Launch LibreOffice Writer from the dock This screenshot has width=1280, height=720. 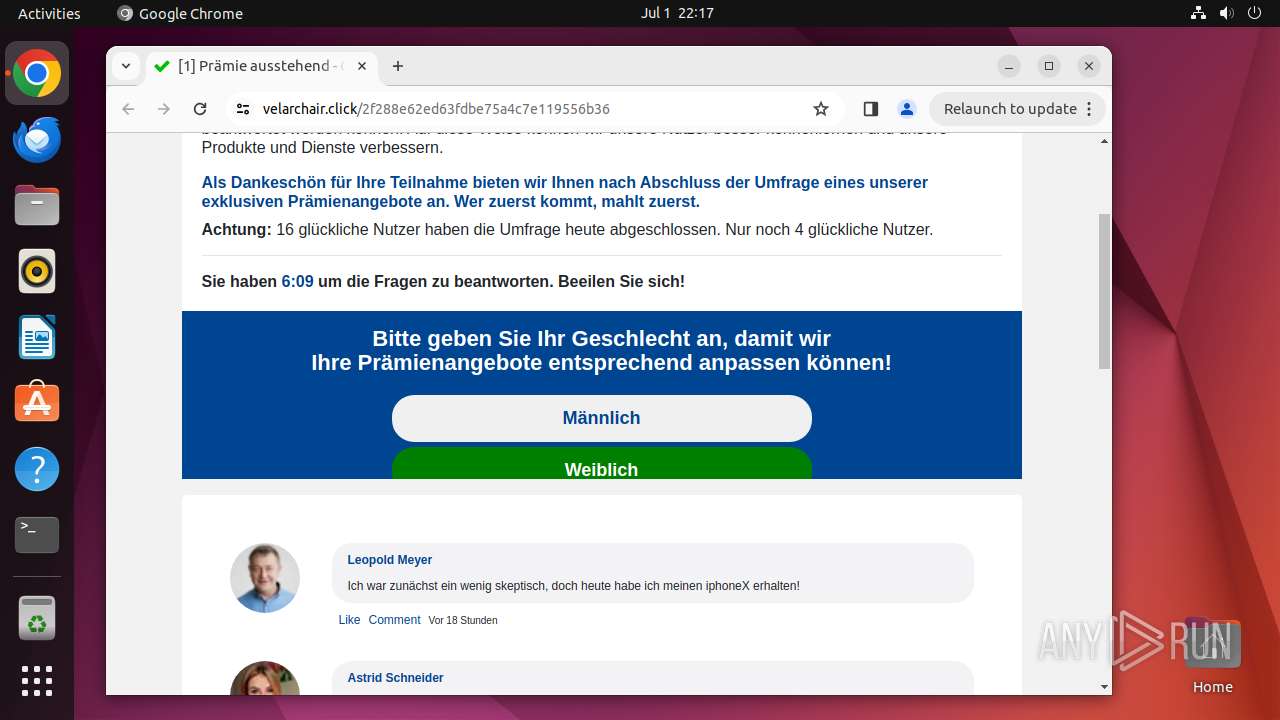click(37, 337)
